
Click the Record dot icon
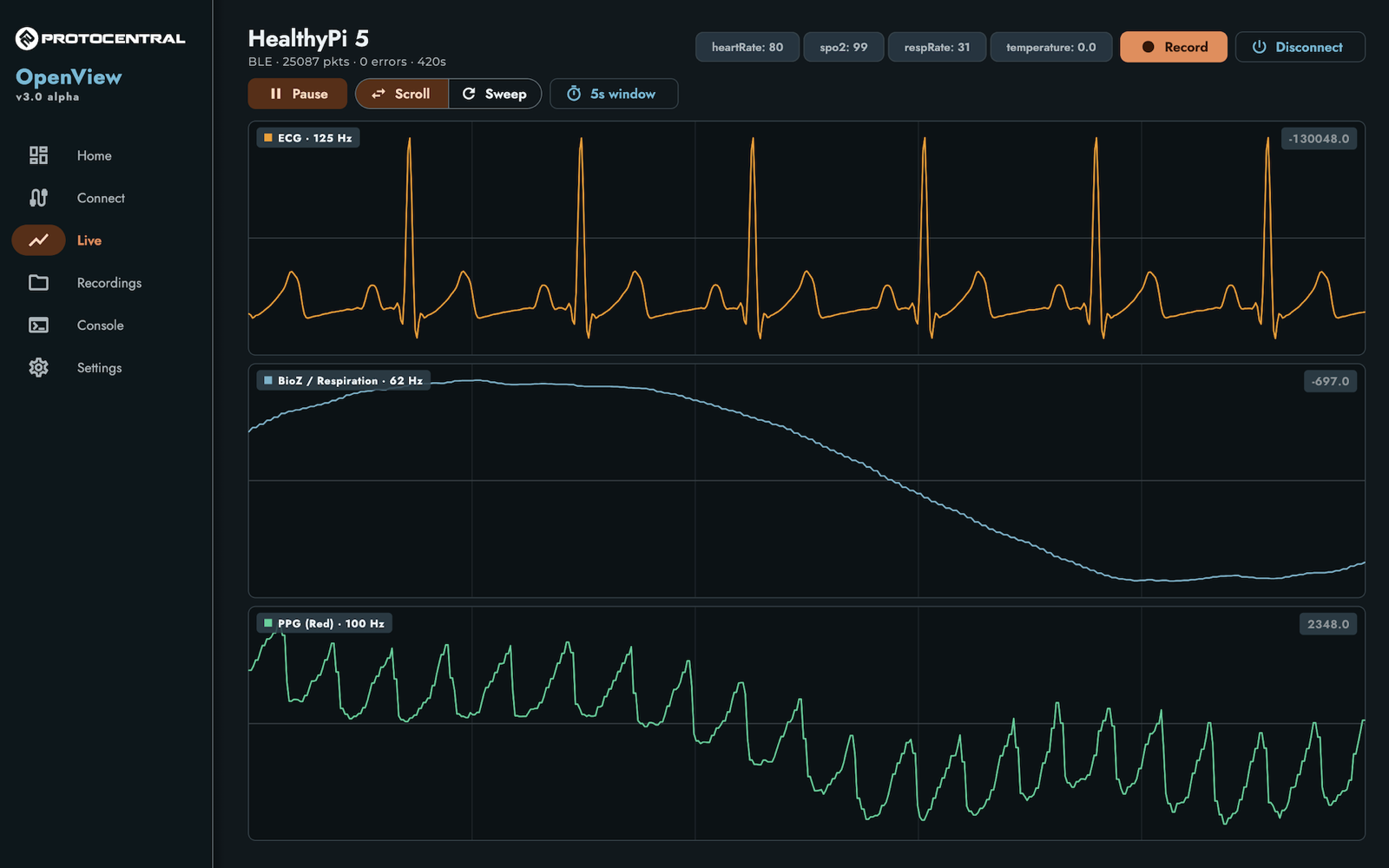tap(1148, 47)
